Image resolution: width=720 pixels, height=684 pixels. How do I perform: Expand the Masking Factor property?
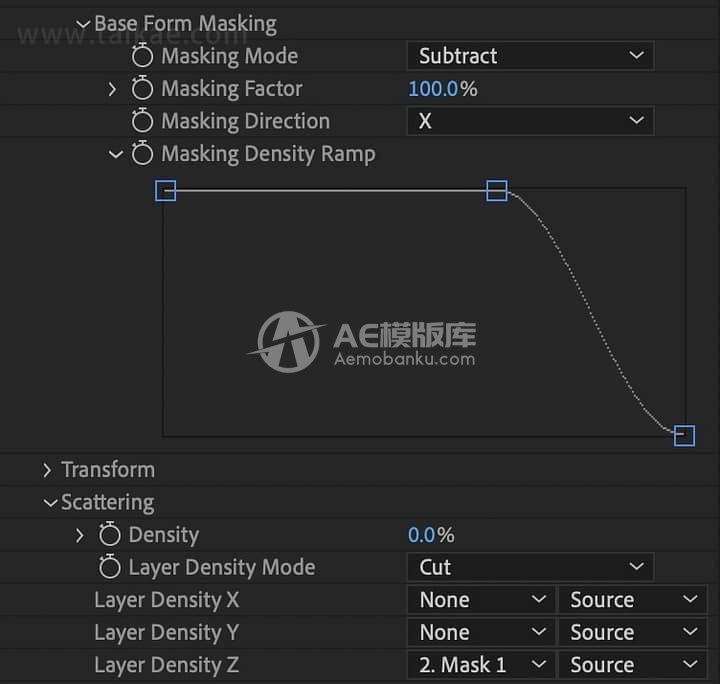tap(113, 89)
